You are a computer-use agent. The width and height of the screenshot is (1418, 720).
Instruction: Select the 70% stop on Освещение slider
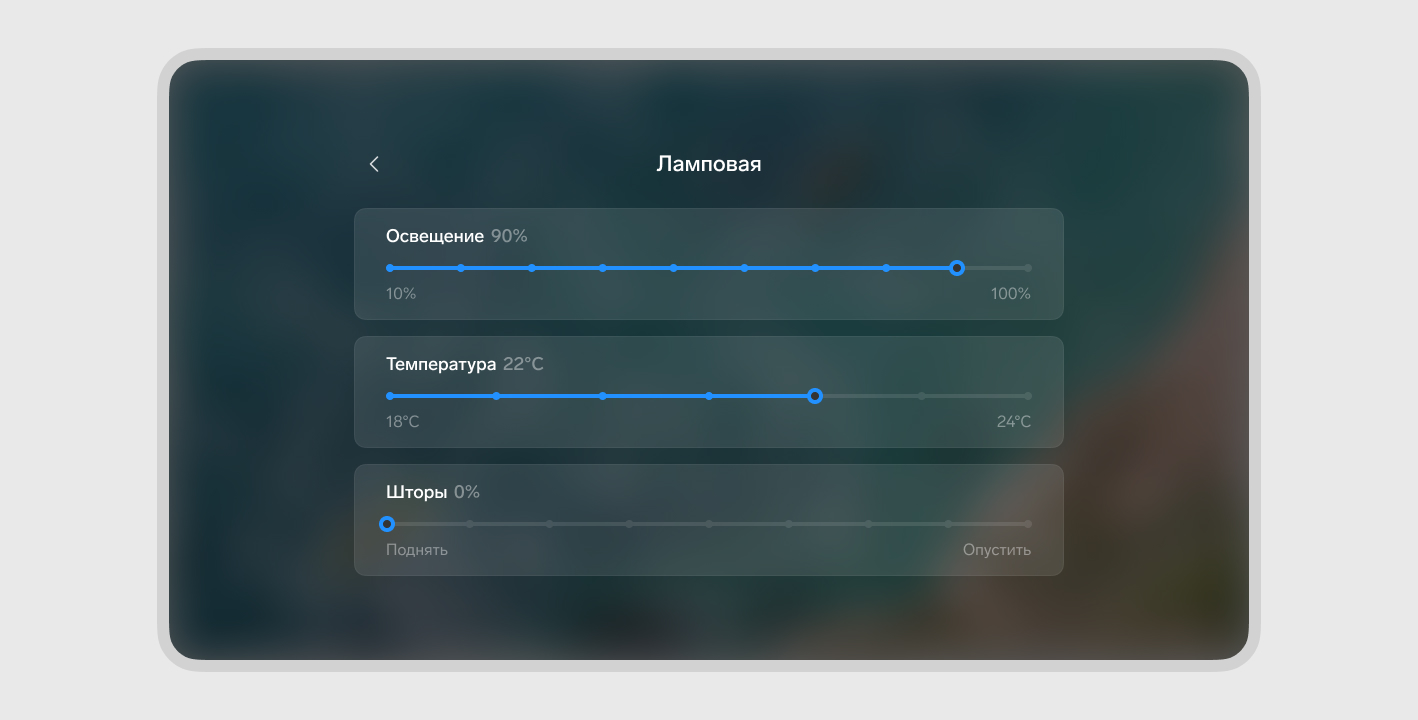click(x=815, y=268)
